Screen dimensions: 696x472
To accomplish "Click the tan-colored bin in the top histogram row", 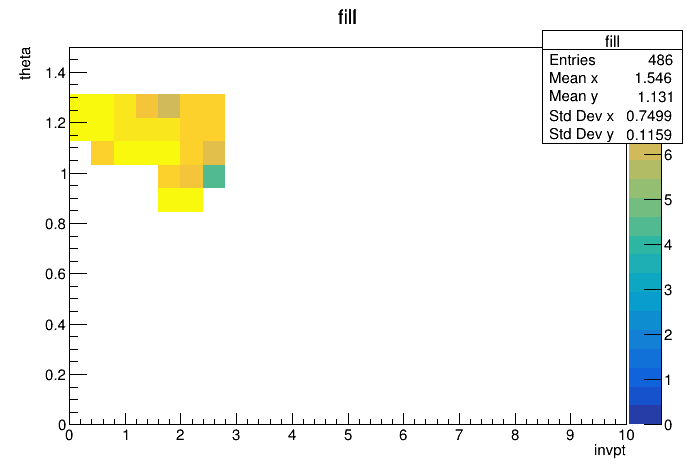I will (x=169, y=106).
